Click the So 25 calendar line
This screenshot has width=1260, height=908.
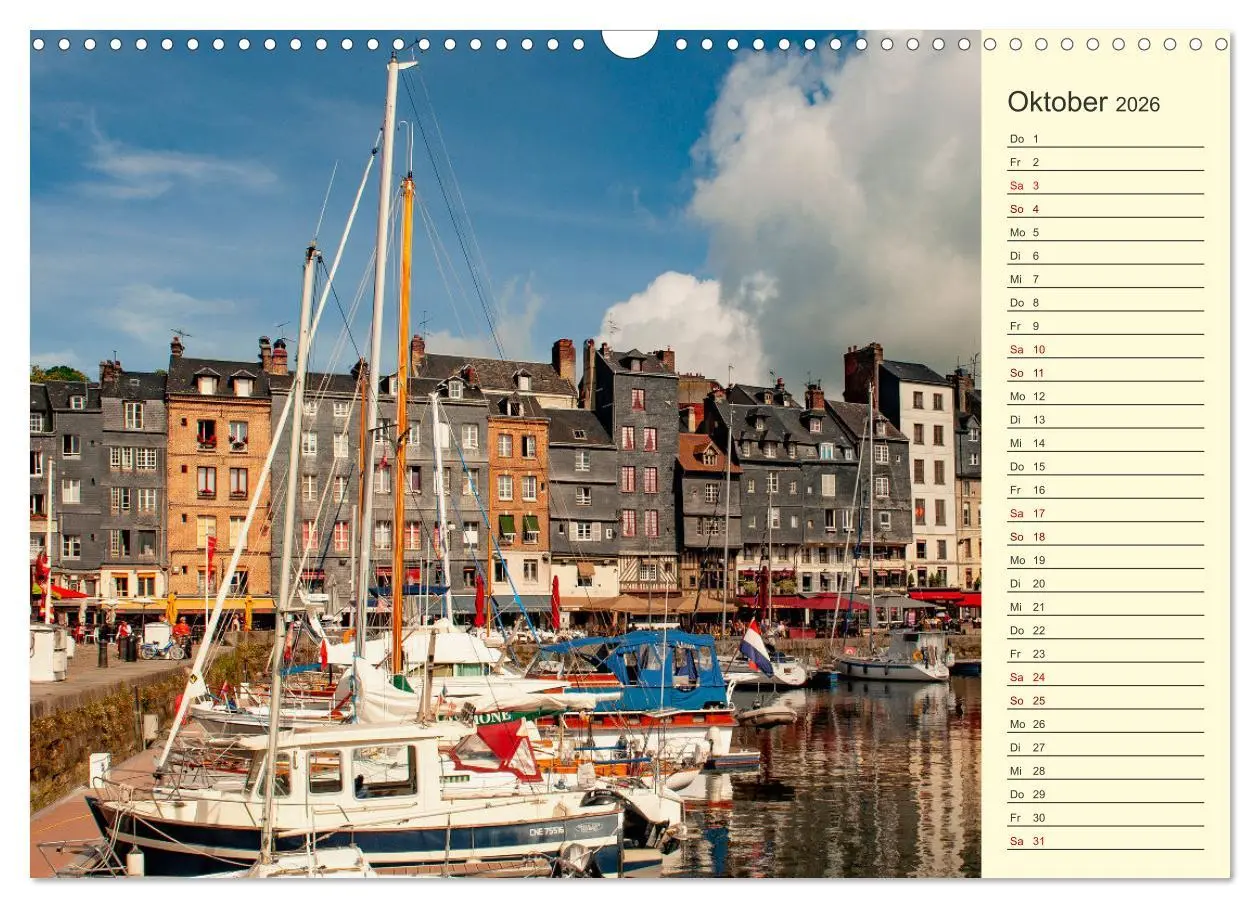(1105, 701)
